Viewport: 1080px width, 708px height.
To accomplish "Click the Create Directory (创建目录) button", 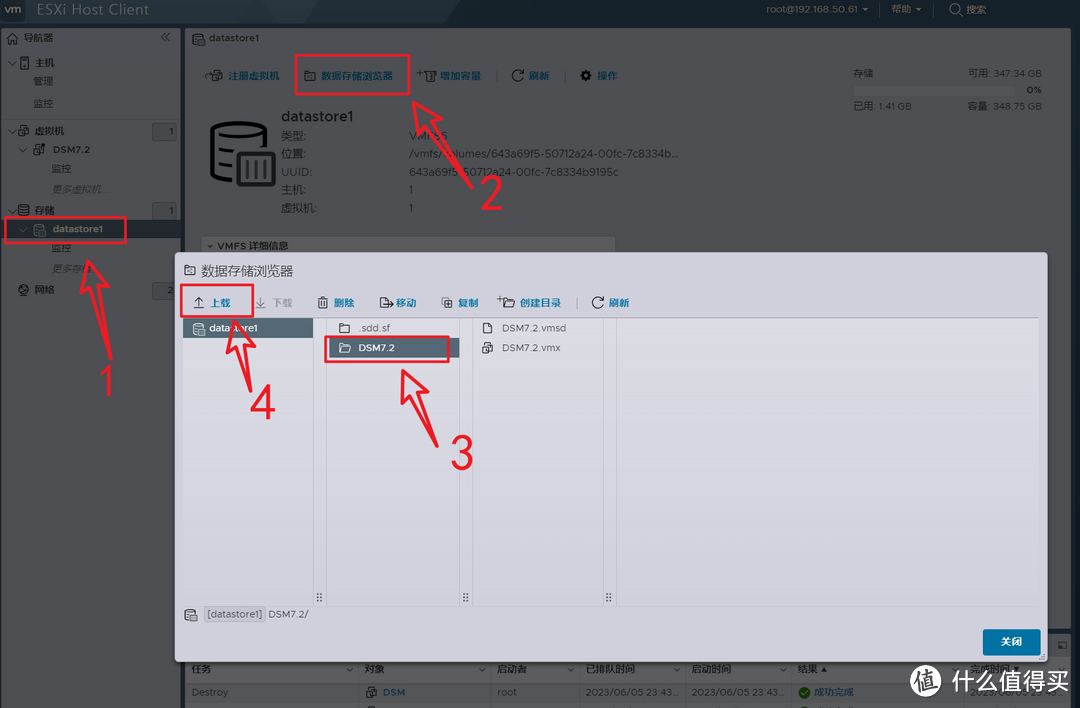I will click(x=529, y=302).
